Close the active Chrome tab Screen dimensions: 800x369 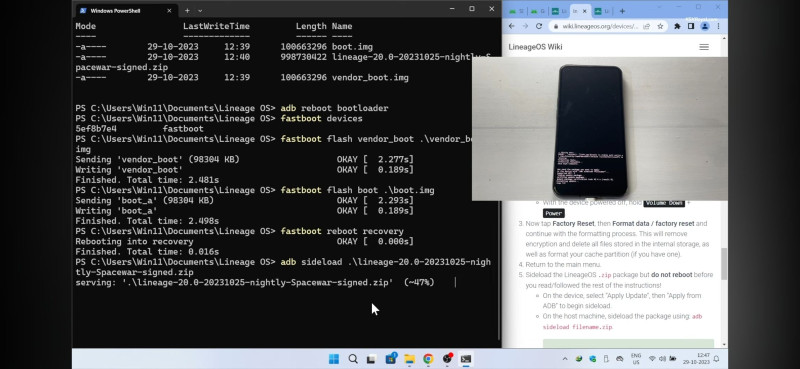tap(585, 11)
